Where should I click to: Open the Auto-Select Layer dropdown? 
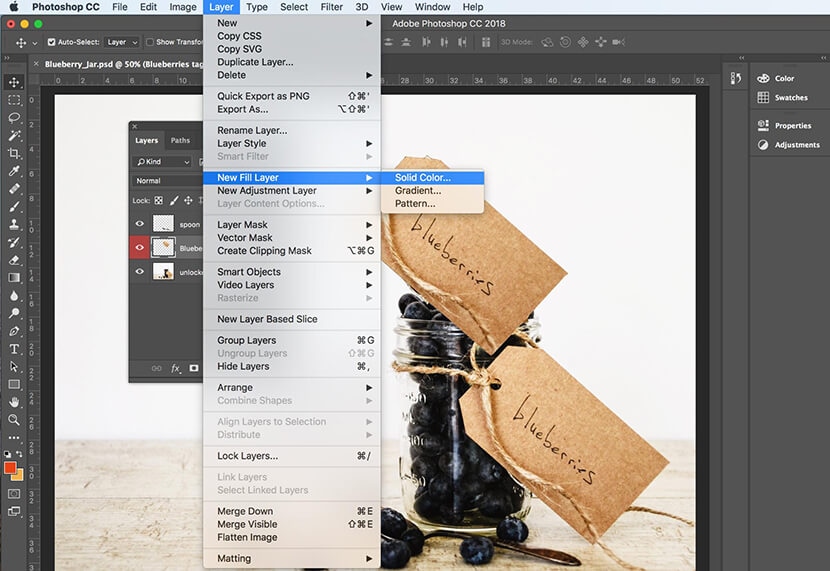(x=122, y=43)
